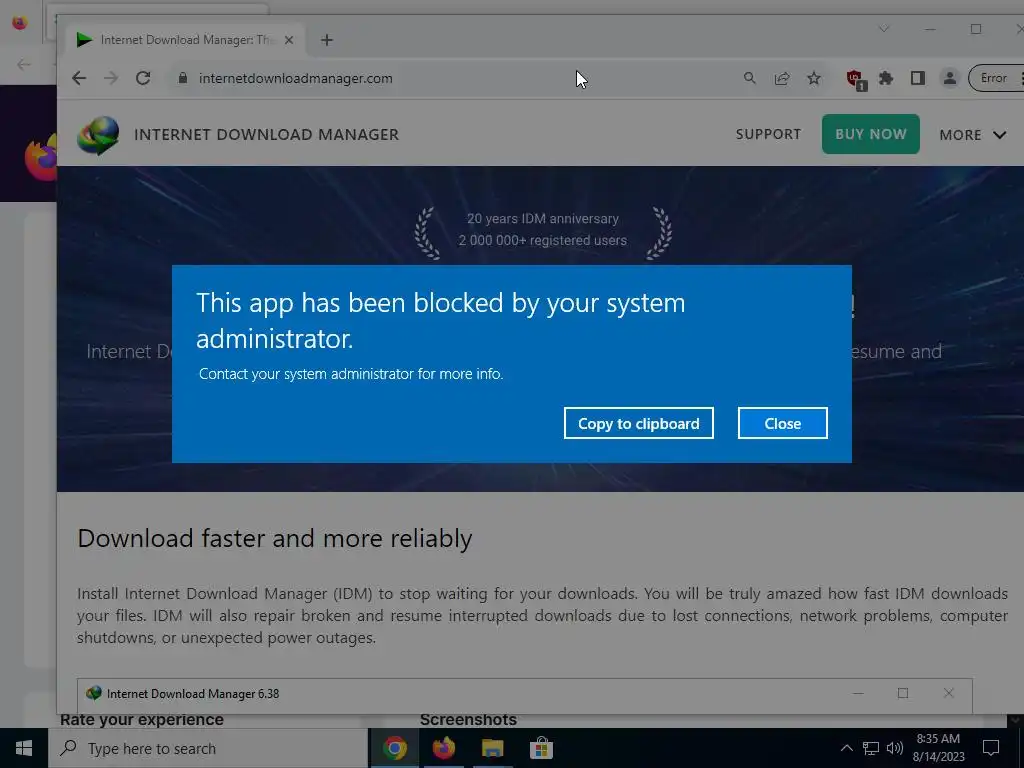Go forward in Chrome browser

click(x=111, y=78)
